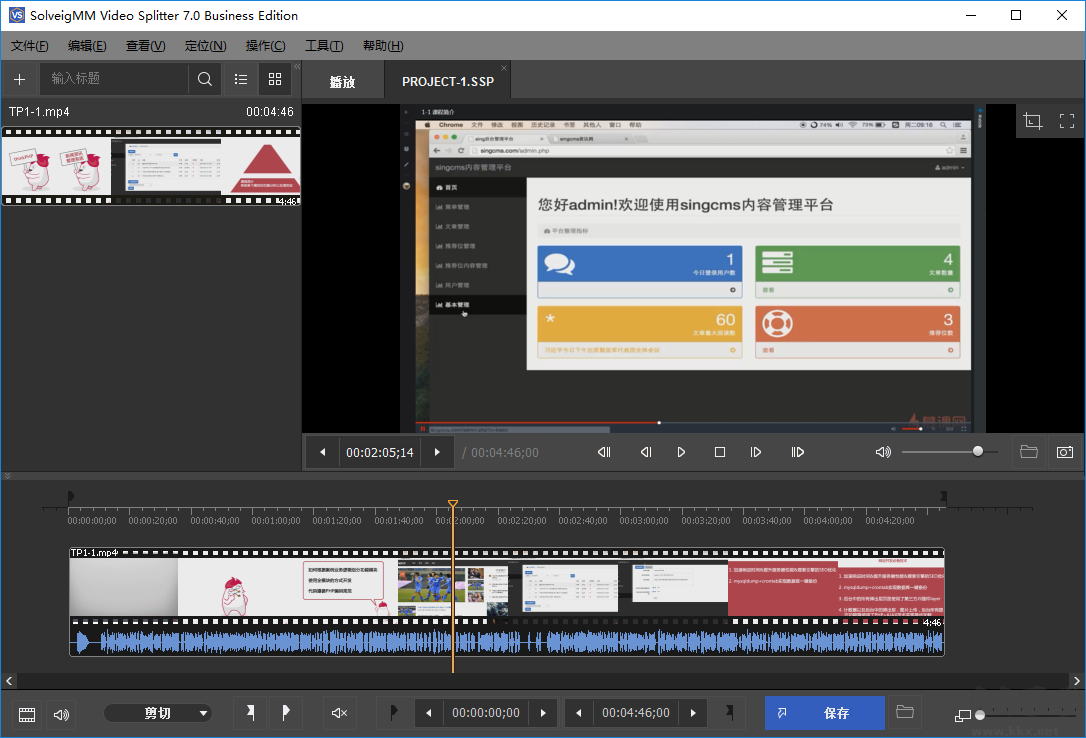Take a snapshot with the camera icon

click(1066, 451)
